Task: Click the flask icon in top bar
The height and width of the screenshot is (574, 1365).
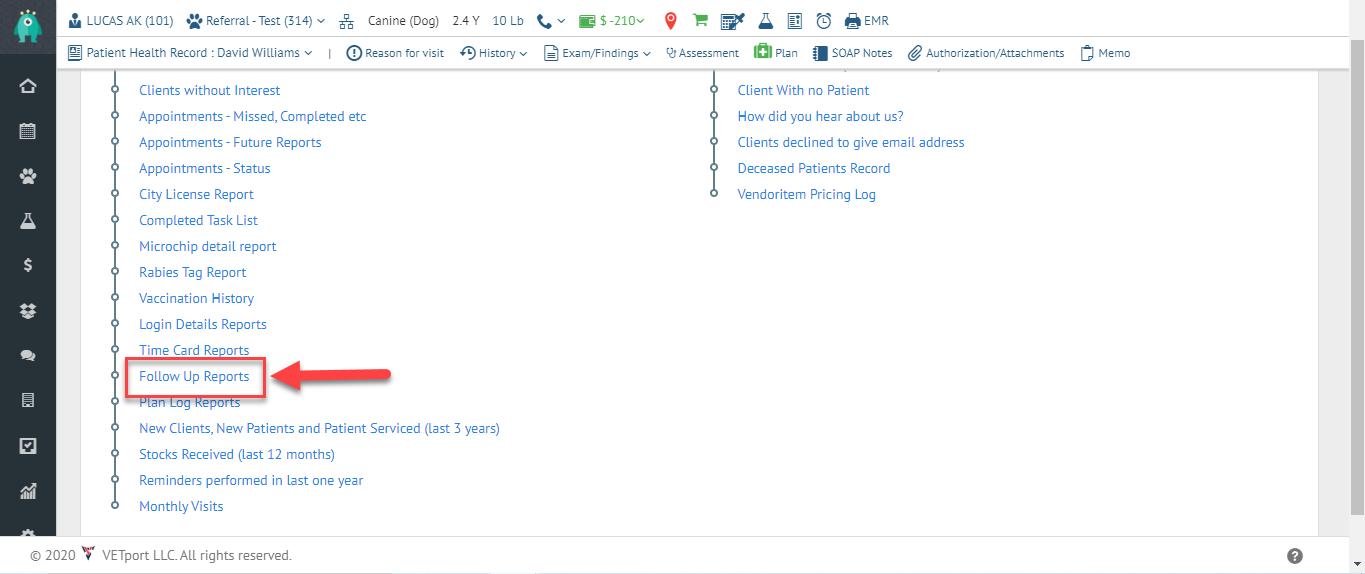Action: tap(766, 20)
